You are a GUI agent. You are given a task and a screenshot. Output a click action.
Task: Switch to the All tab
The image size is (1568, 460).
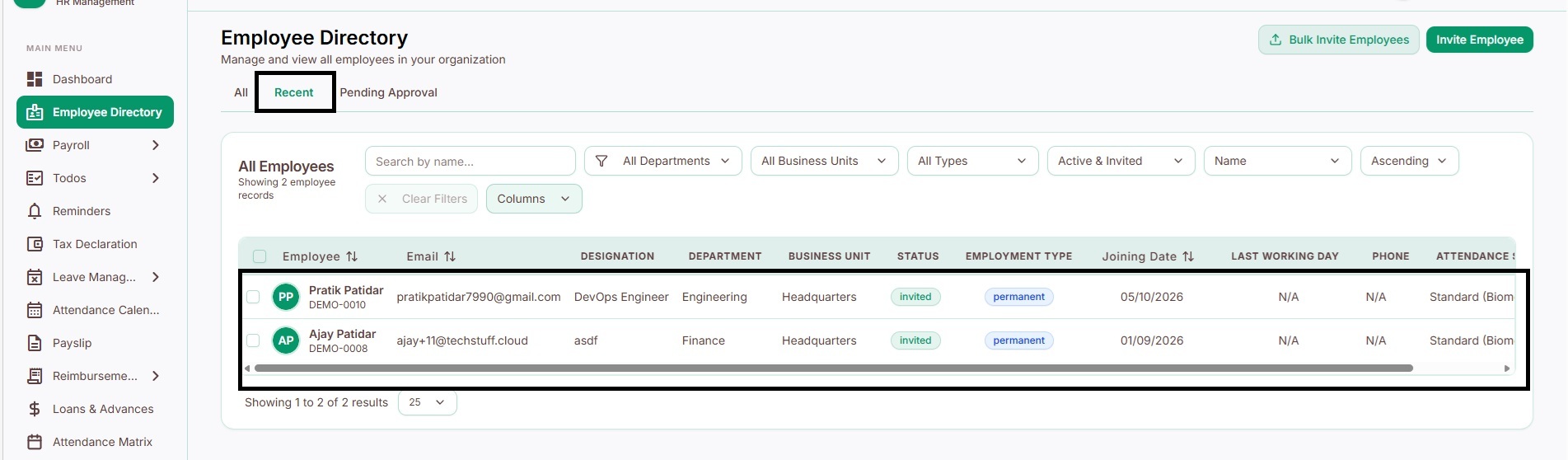click(x=241, y=92)
